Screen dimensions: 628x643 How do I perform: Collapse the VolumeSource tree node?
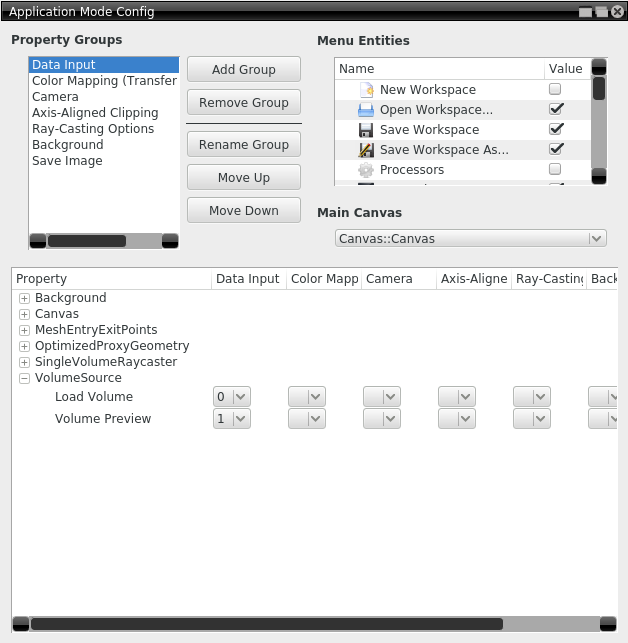[25, 378]
